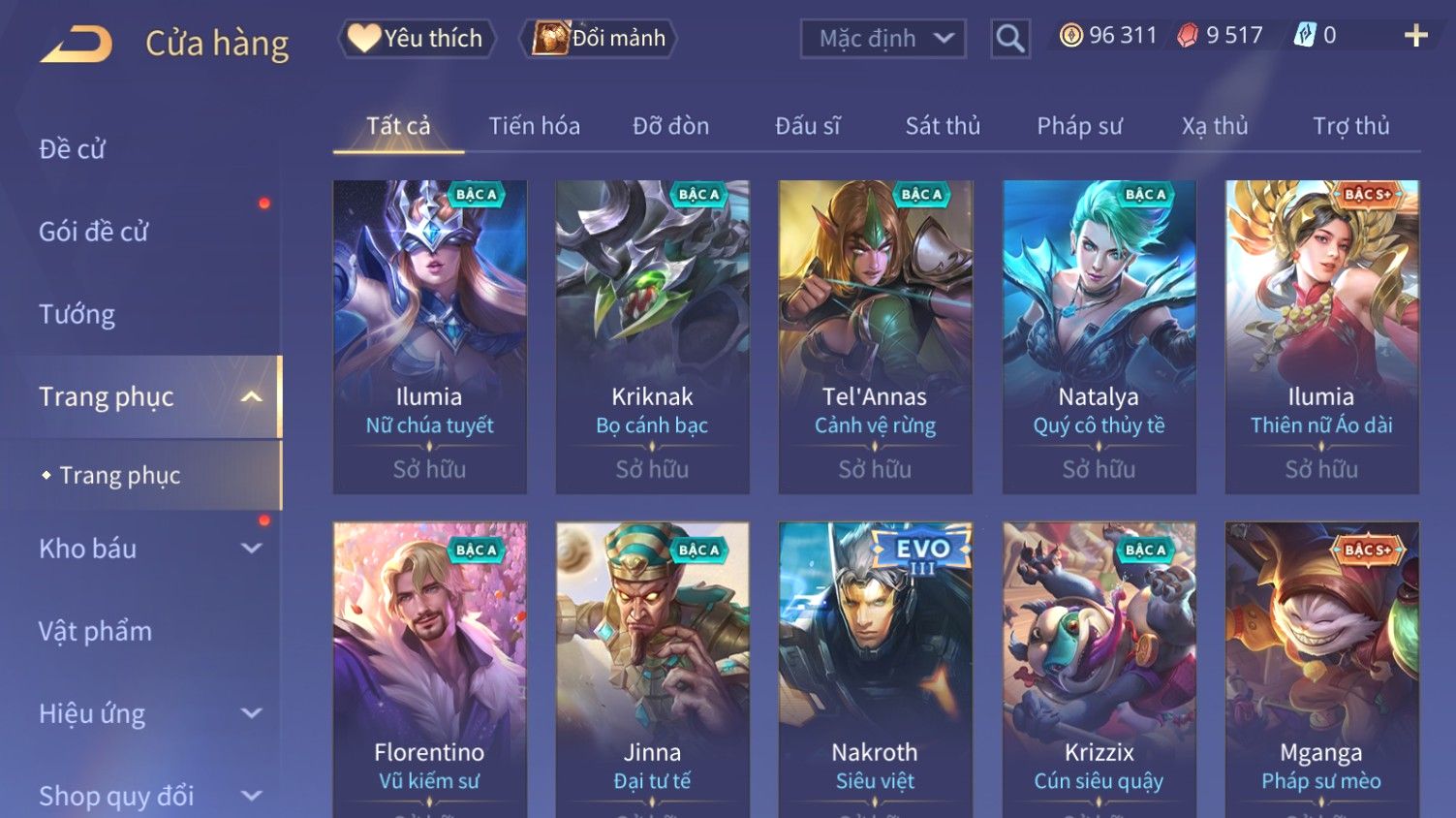Open the search magnifier icon
The image size is (1456, 818).
1009,39
